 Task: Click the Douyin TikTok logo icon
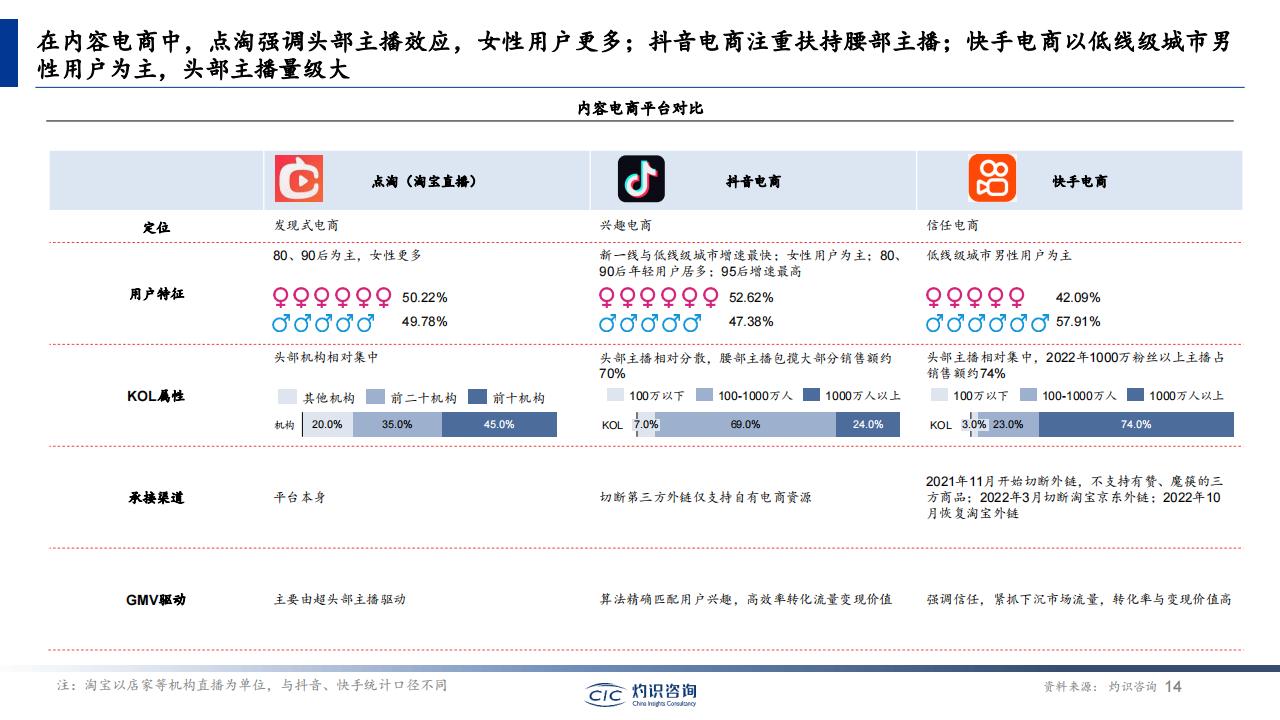pos(641,179)
